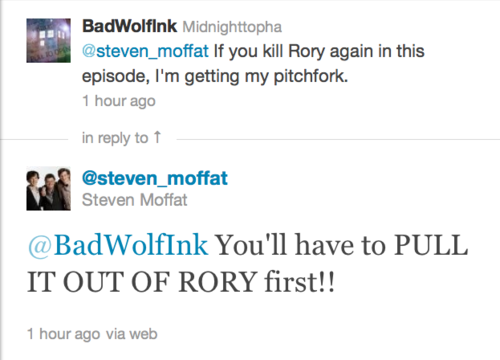Click the 'first!!' text ending the reply tweet

click(300, 282)
